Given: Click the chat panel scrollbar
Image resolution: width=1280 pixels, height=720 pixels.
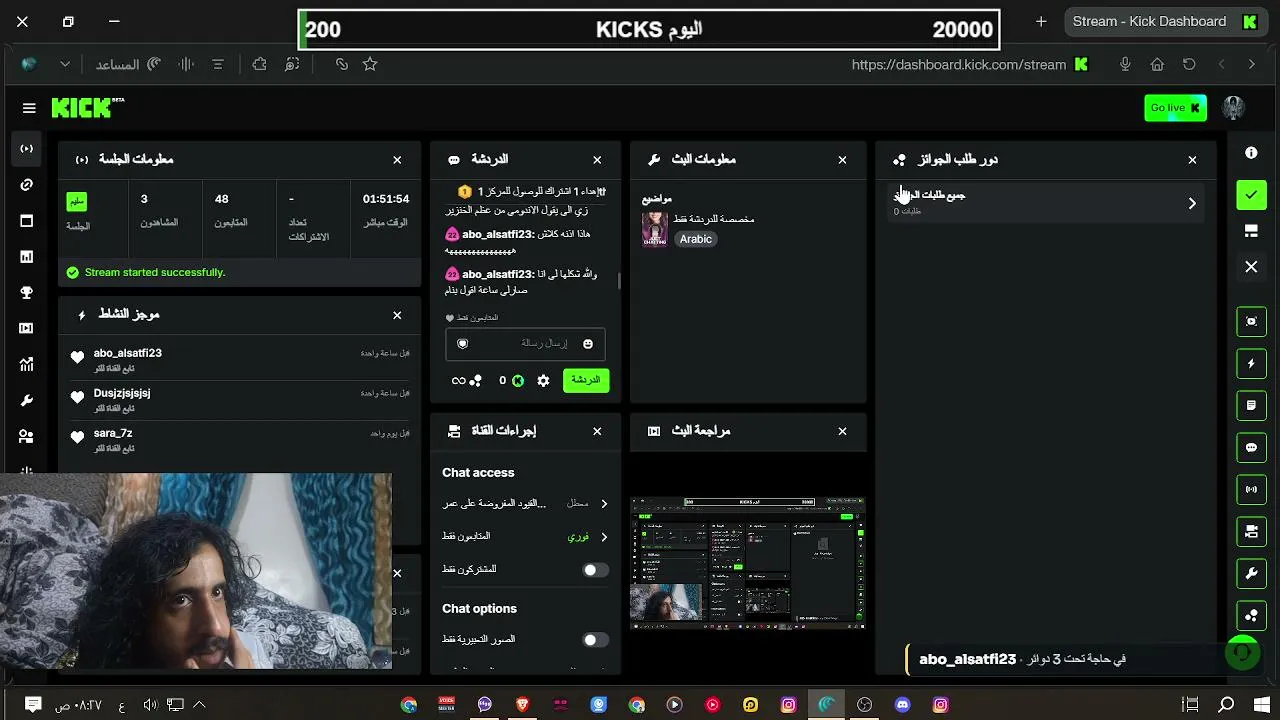Looking at the screenshot, I should (x=619, y=281).
